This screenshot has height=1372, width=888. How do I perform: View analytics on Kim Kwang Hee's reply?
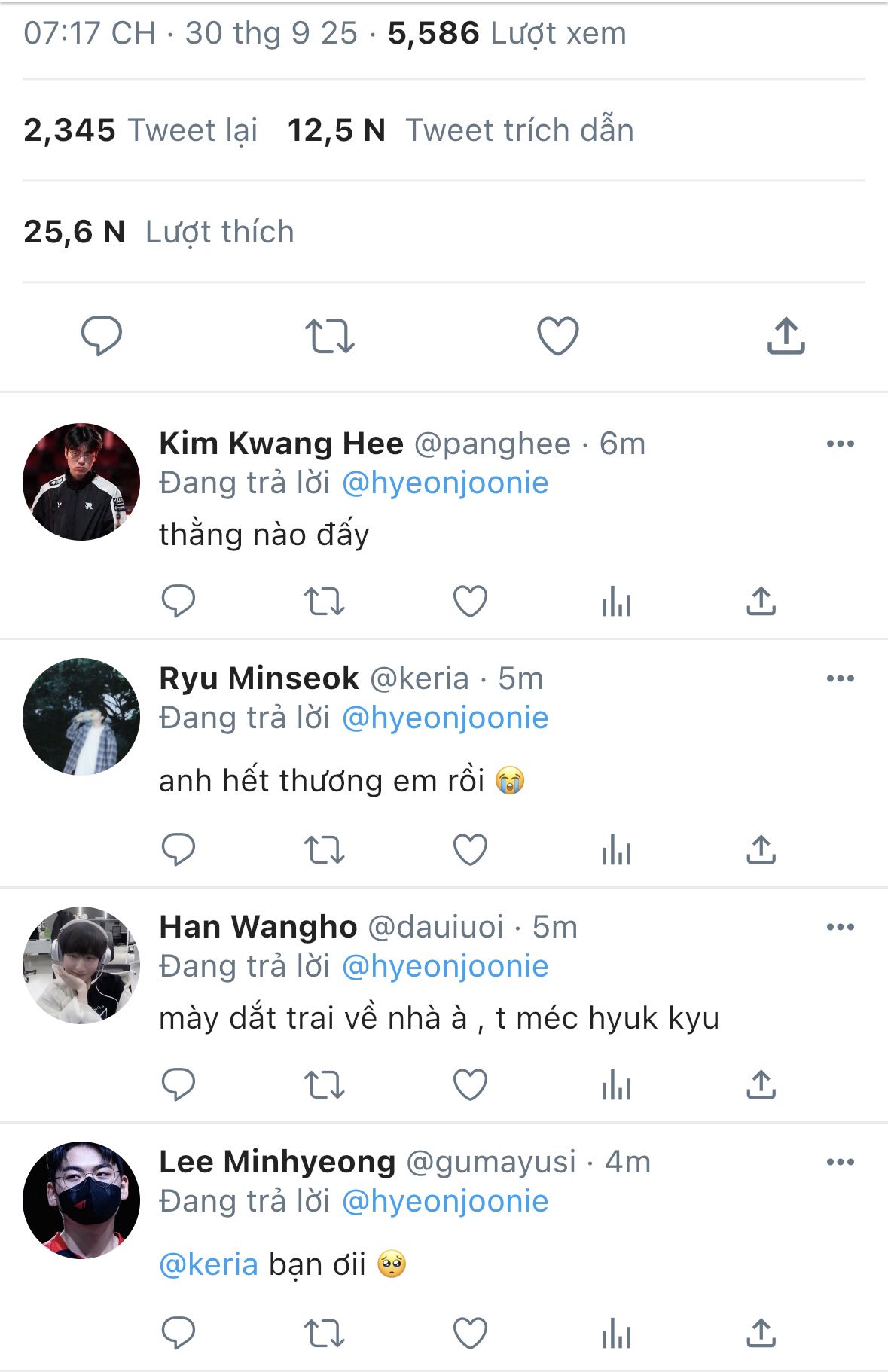(616, 601)
